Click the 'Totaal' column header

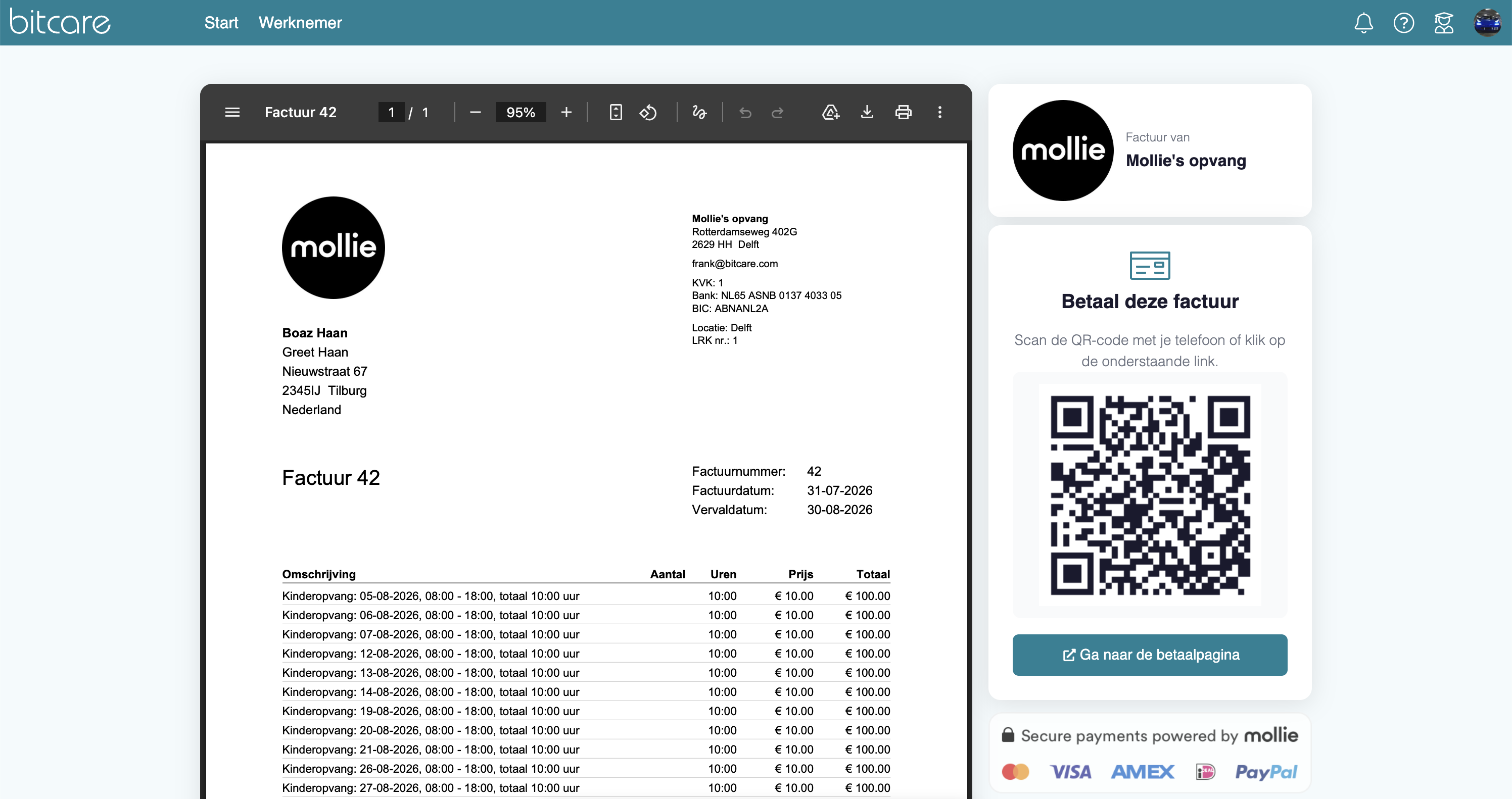[873, 574]
